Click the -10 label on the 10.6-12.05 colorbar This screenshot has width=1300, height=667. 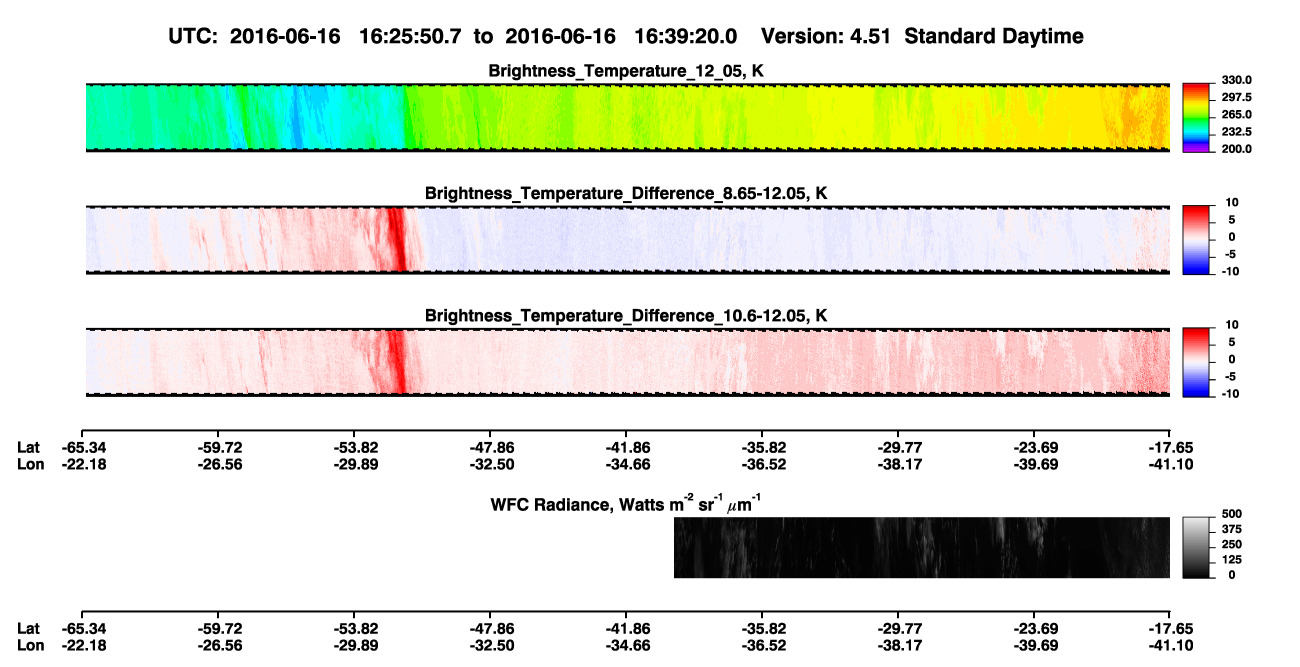pyautogui.click(x=1230, y=393)
